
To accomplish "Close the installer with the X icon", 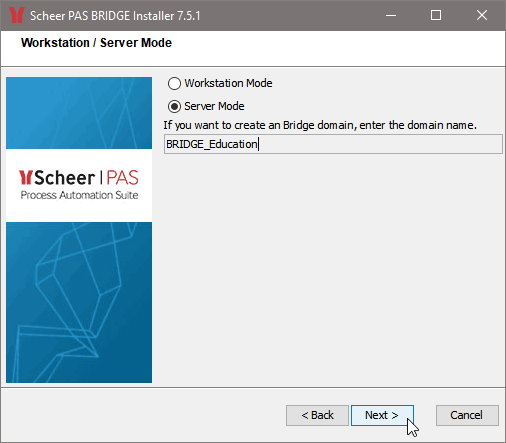I will 482,15.
